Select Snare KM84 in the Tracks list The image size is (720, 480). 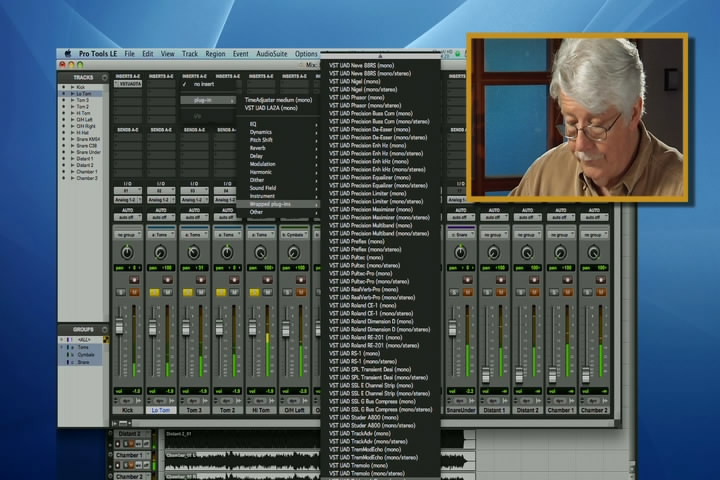click(88, 139)
